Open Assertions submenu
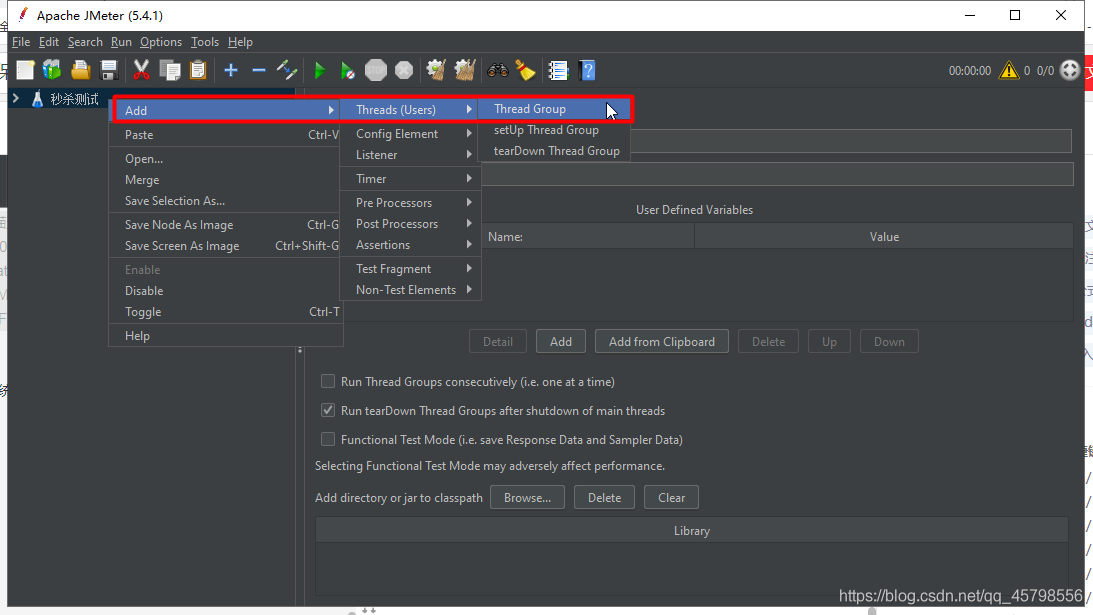This screenshot has width=1093, height=615. (x=410, y=245)
